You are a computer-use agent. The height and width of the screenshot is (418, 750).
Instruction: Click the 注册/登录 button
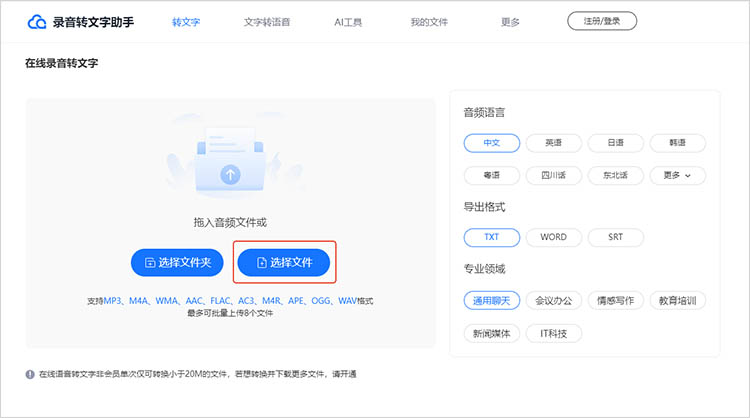tap(602, 21)
